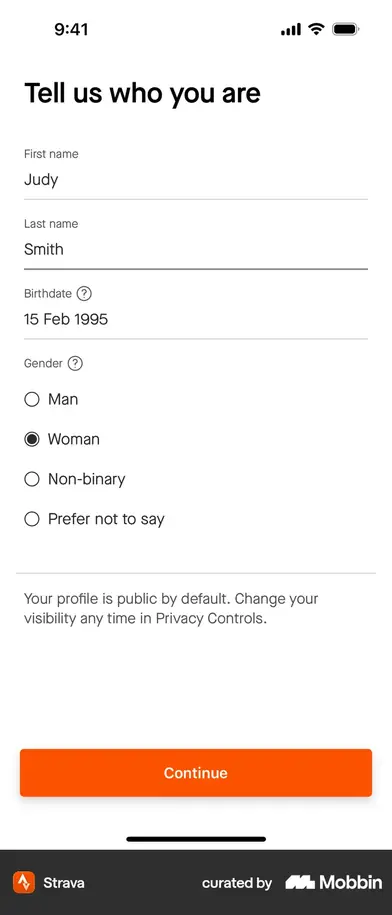Image resolution: width=392 pixels, height=915 pixels.
Task: Select the Woman radio button
Action: click(x=32, y=439)
